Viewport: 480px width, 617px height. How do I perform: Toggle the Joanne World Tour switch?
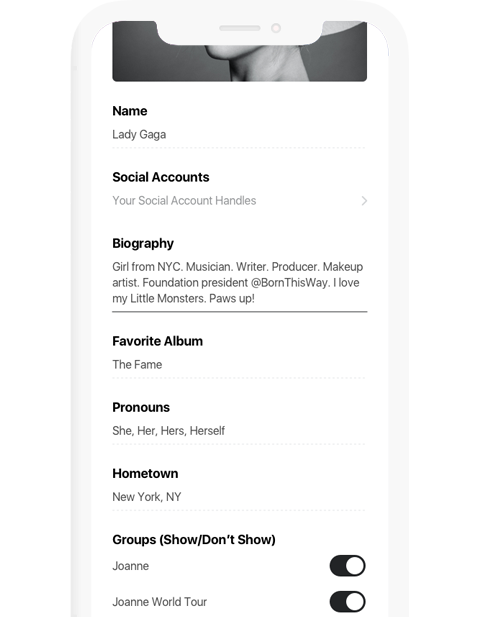tap(347, 602)
